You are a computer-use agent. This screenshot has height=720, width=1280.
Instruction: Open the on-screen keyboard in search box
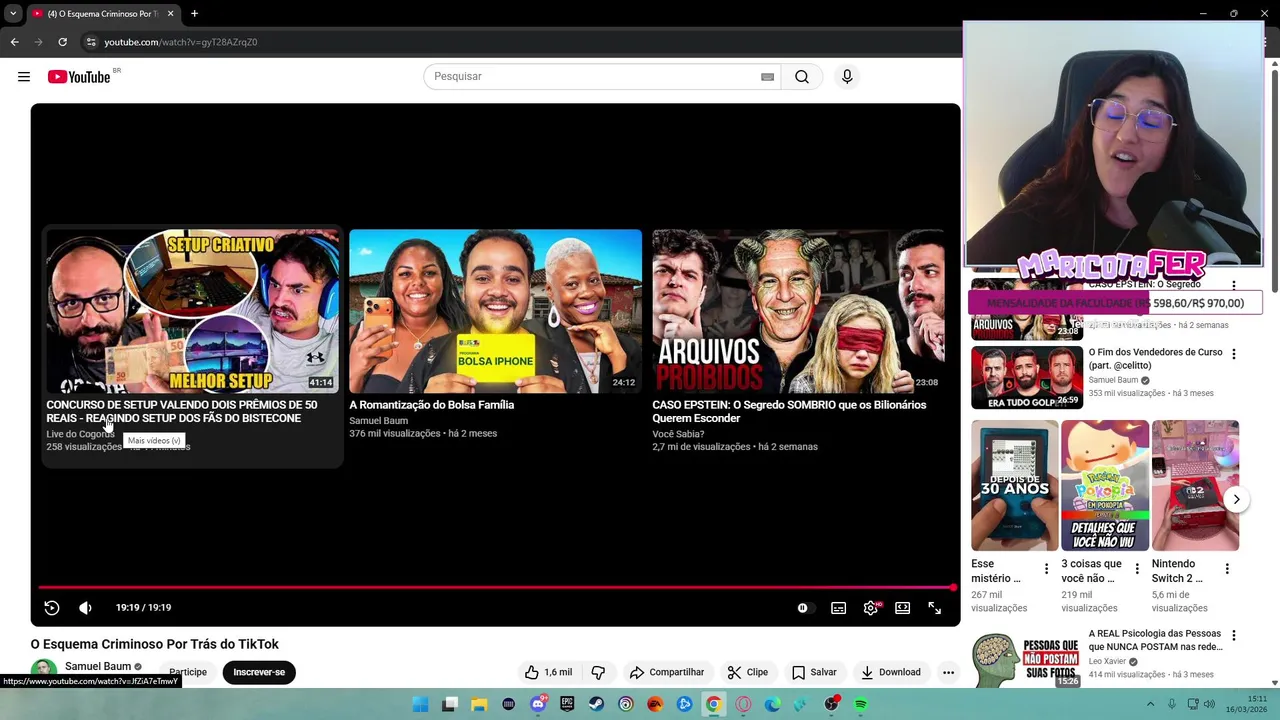(767, 77)
